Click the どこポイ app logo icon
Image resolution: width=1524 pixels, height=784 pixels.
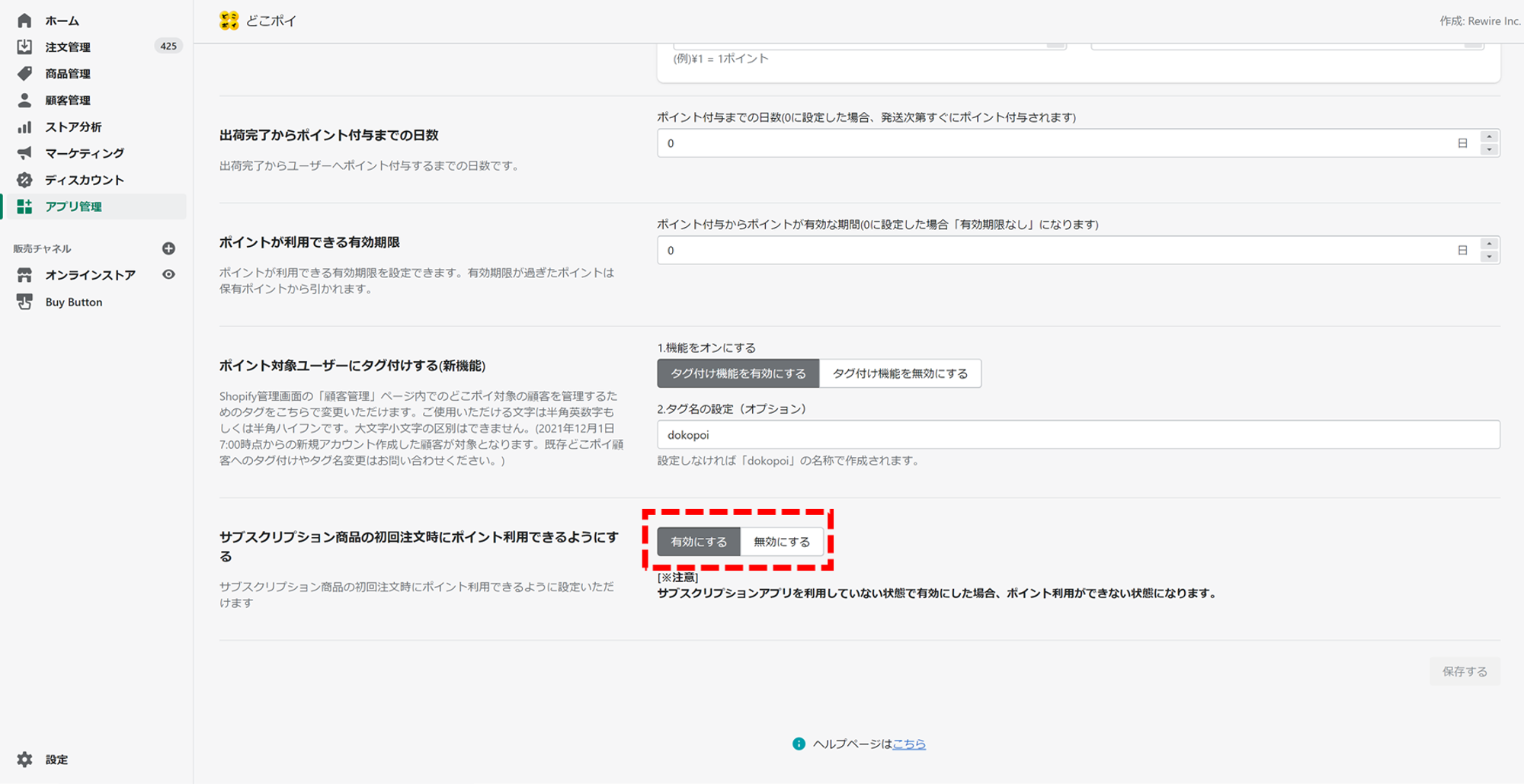coord(229,21)
